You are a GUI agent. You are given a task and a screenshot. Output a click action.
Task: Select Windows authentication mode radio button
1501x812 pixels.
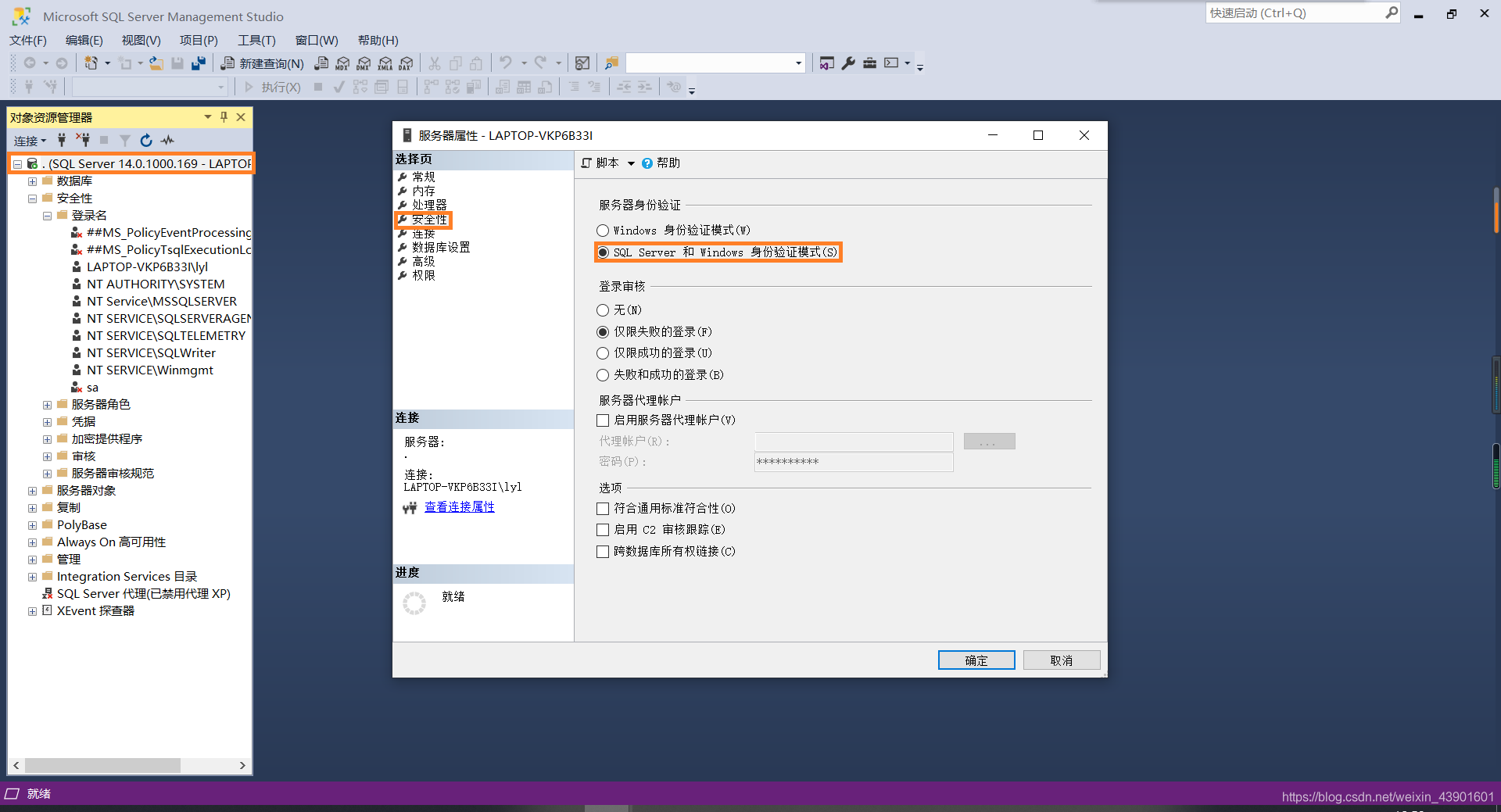[x=603, y=231]
